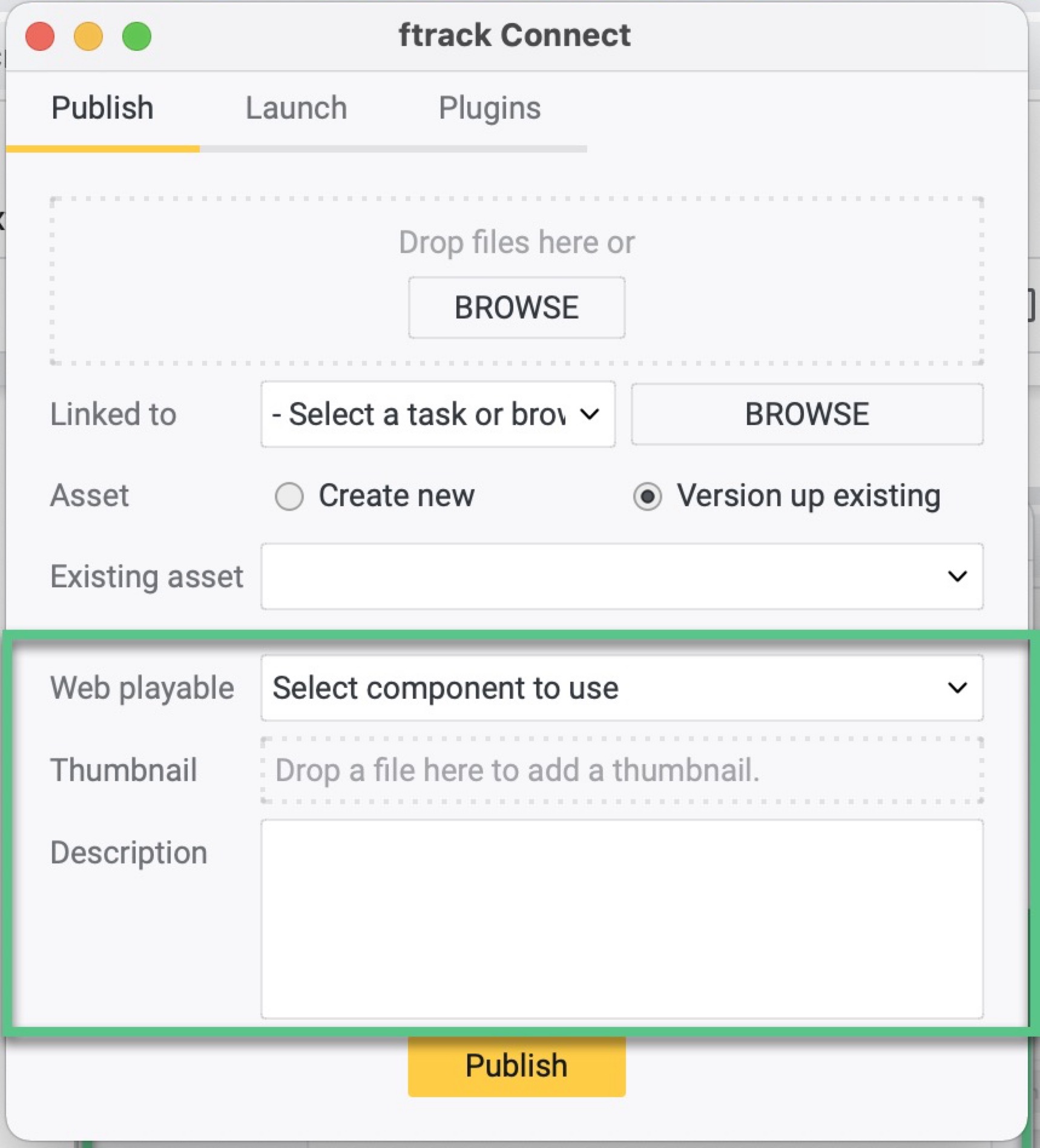The image size is (1040, 1148).
Task: Open the Select a task dropdown
Action: click(x=437, y=414)
